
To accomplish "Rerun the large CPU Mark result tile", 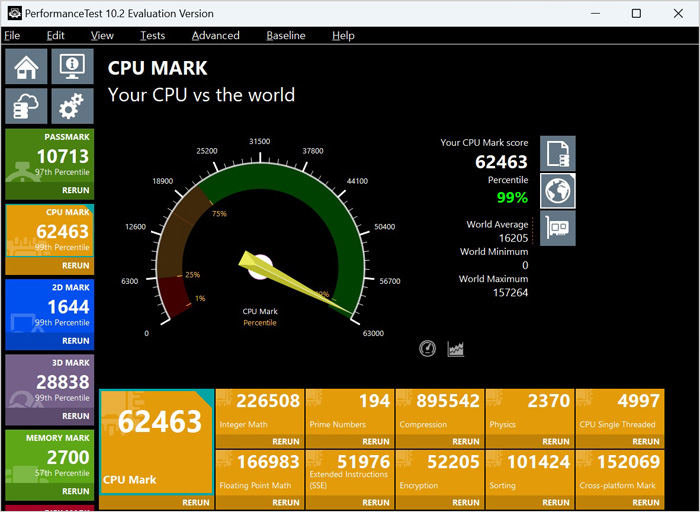I will coord(196,503).
